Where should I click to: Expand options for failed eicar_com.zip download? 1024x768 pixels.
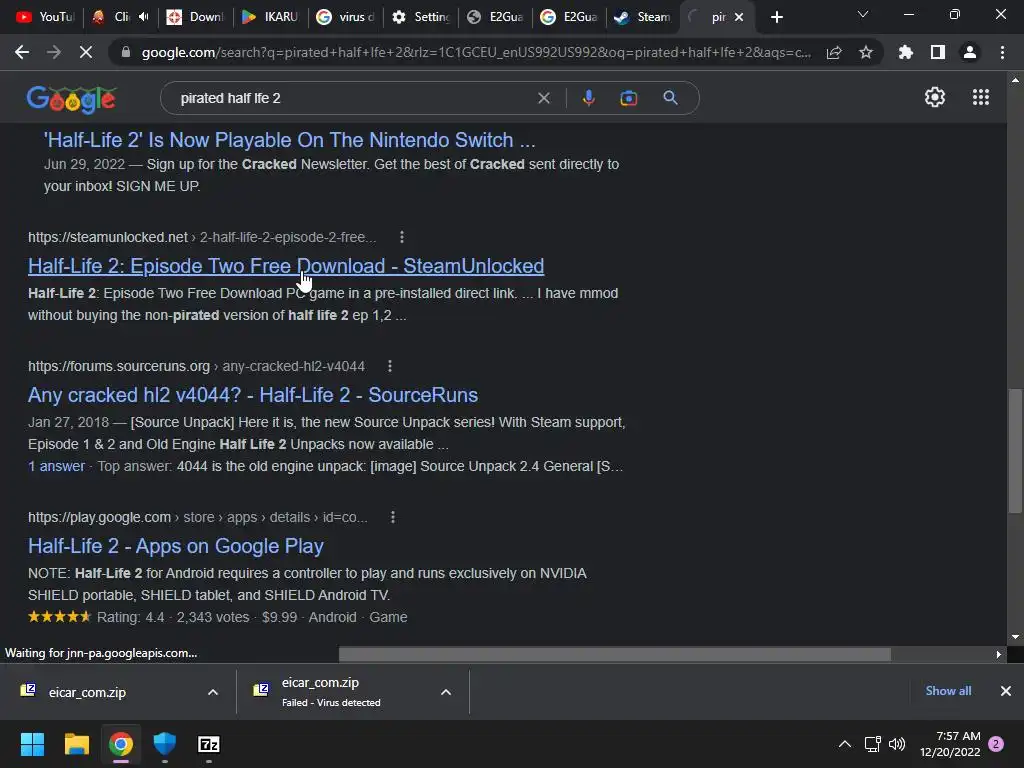(x=446, y=692)
